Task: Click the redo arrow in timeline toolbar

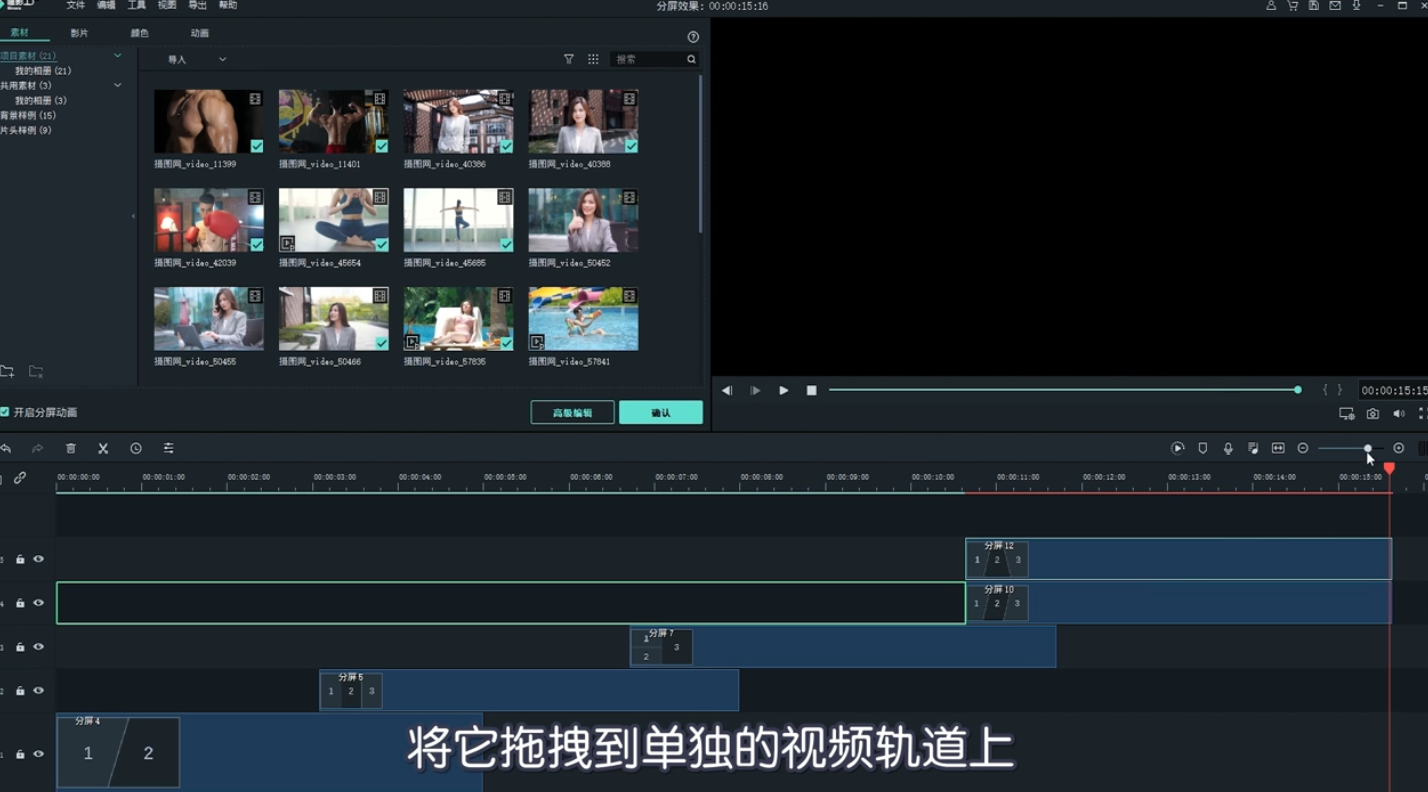Action: click(38, 449)
